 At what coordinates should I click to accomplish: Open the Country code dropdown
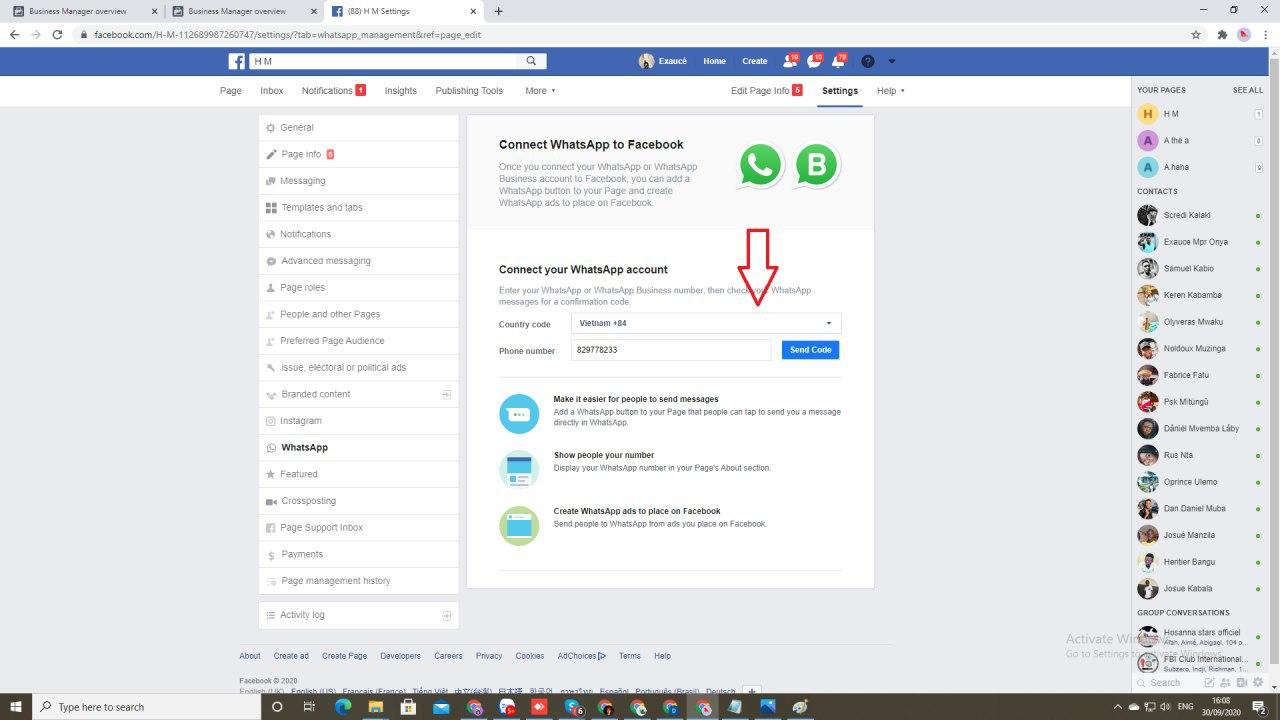coord(706,323)
